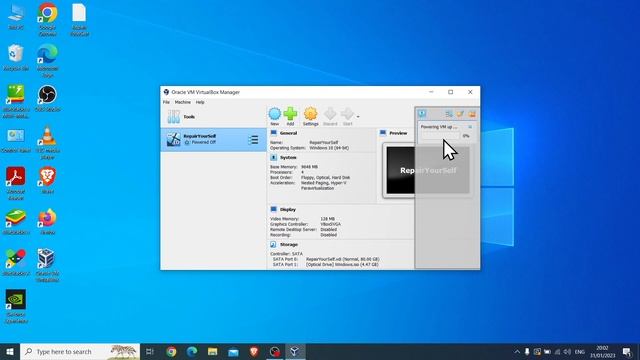640x360 pixels.
Task: Click the notification center first icon
Action: pyautogui.click(x=422, y=114)
